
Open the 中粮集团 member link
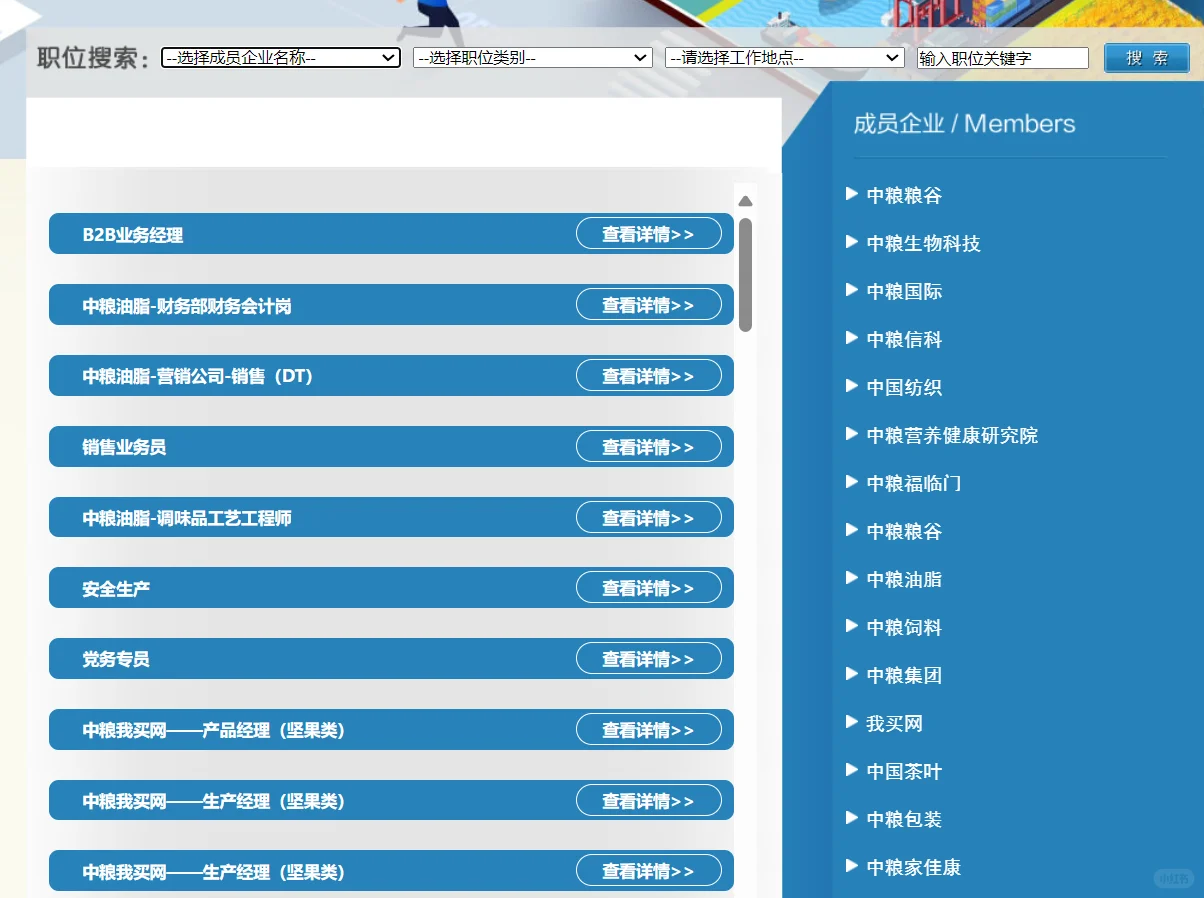click(904, 676)
